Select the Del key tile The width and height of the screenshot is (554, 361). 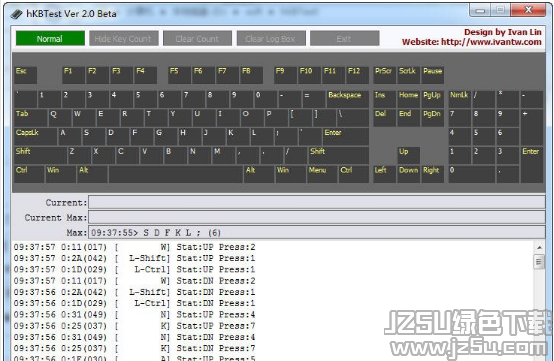[x=384, y=118]
